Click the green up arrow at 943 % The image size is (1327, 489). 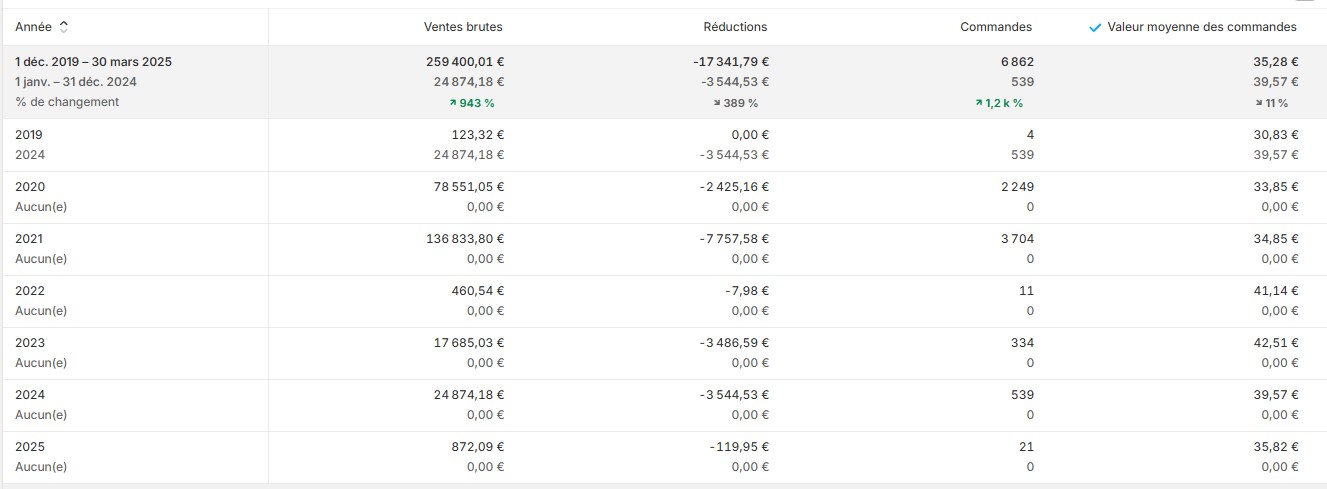(x=453, y=103)
